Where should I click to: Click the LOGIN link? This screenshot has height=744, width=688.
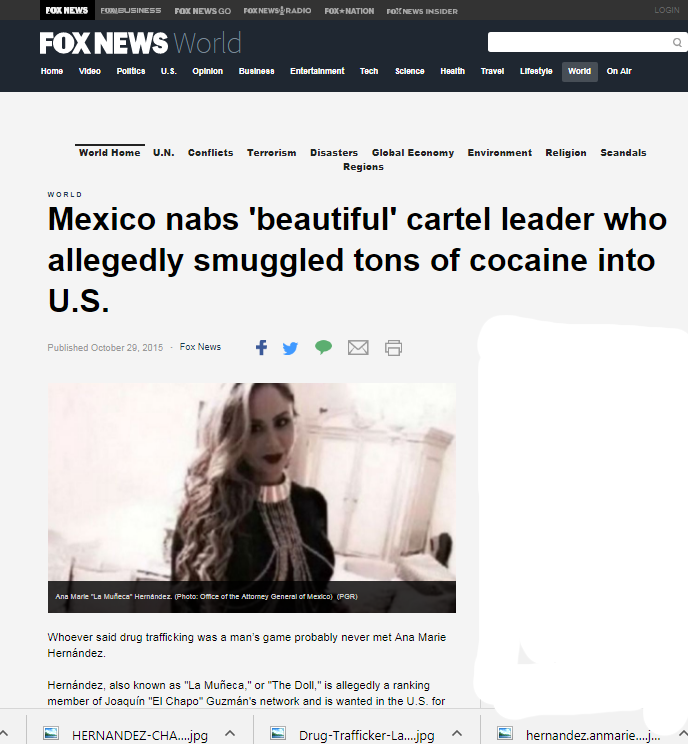(667, 10)
